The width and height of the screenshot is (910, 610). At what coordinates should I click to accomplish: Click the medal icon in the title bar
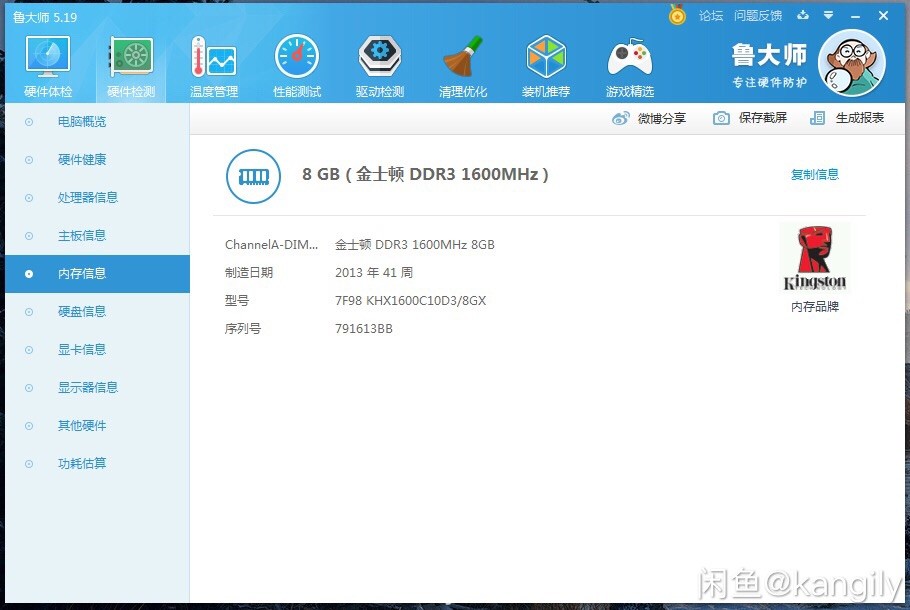677,15
